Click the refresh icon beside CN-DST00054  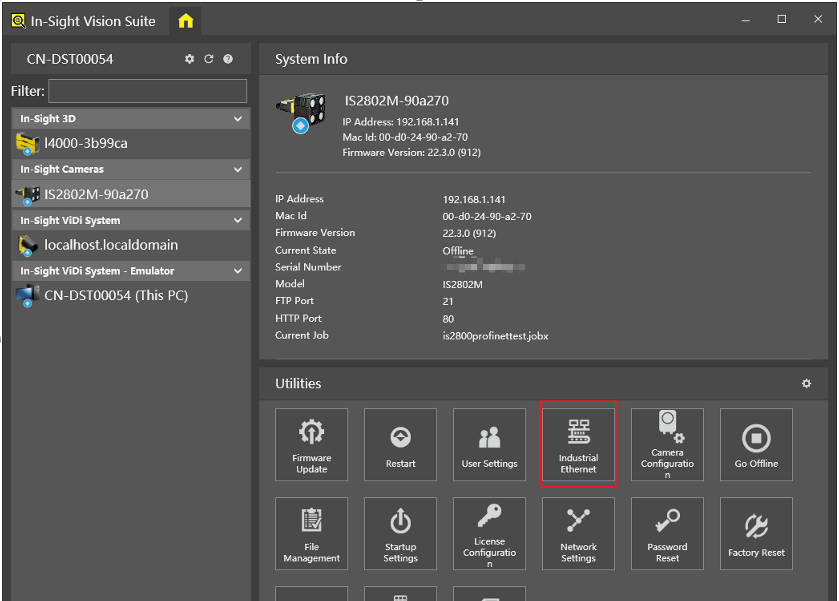point(209,59)
